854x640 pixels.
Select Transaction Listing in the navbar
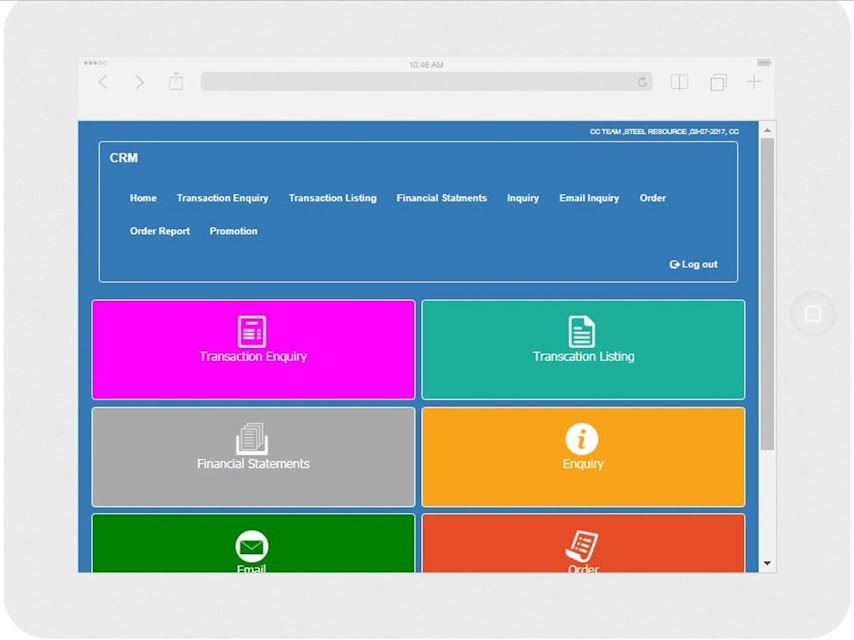point(333,198)
